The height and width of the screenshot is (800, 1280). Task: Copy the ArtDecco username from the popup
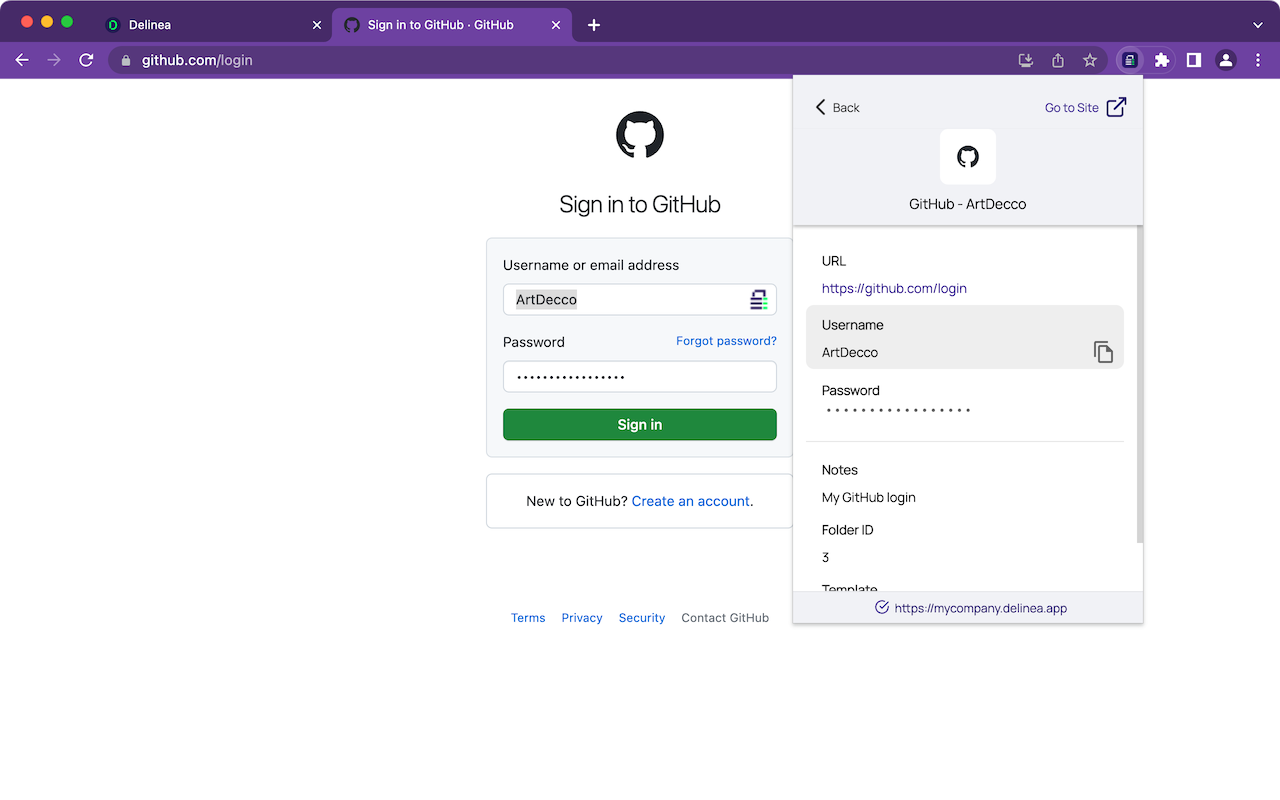[1103, 352]
